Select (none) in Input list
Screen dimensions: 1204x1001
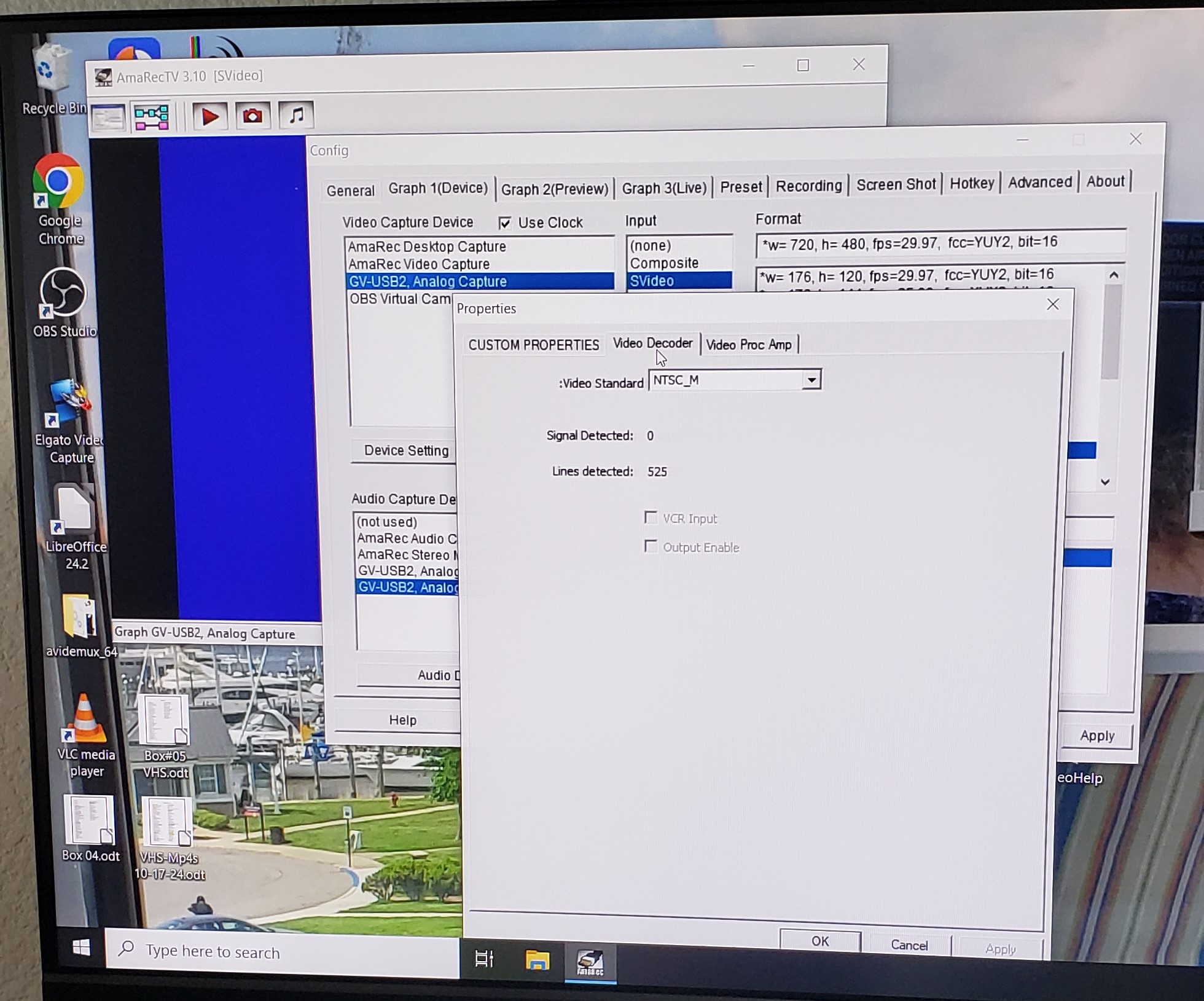tap(679, 246)
